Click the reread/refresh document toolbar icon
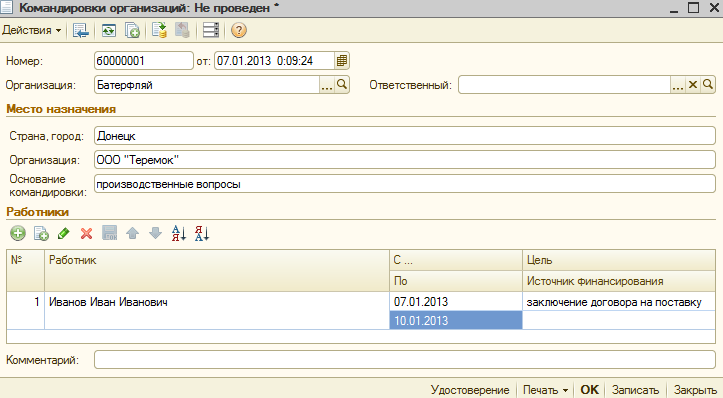Viewport: 723px width, 398px height. tap(109, 30)
